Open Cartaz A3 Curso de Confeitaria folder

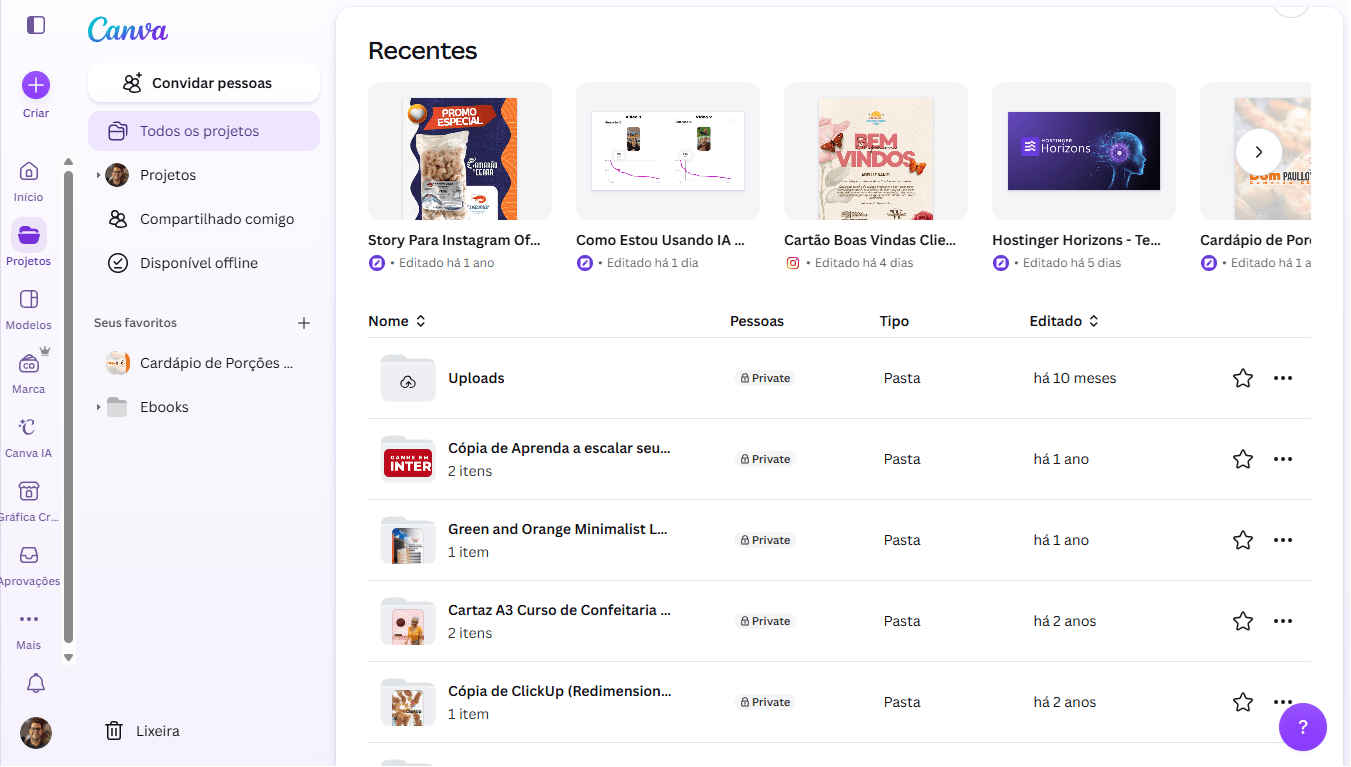pos(559,610)
